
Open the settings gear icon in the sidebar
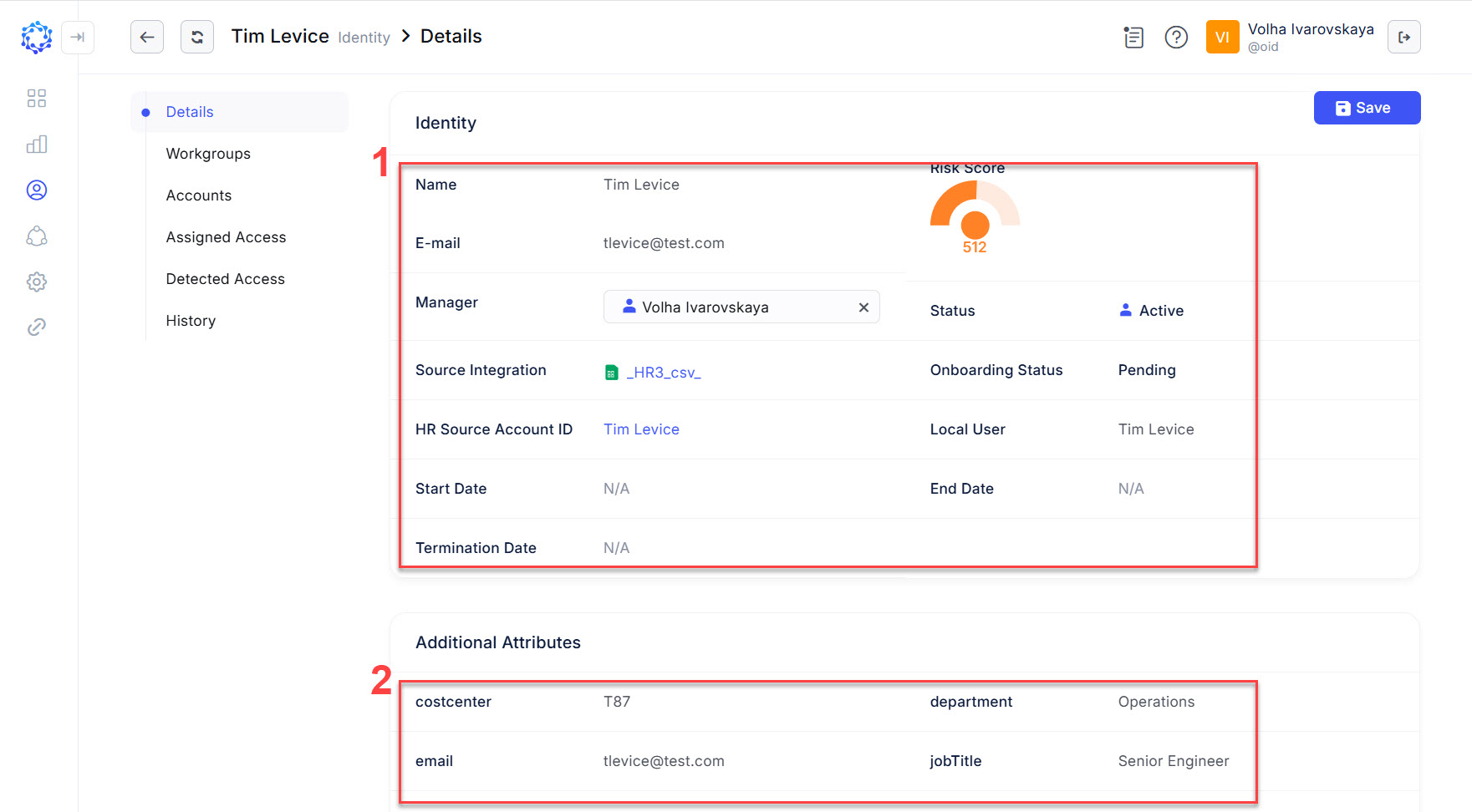[x=36, y=282]
